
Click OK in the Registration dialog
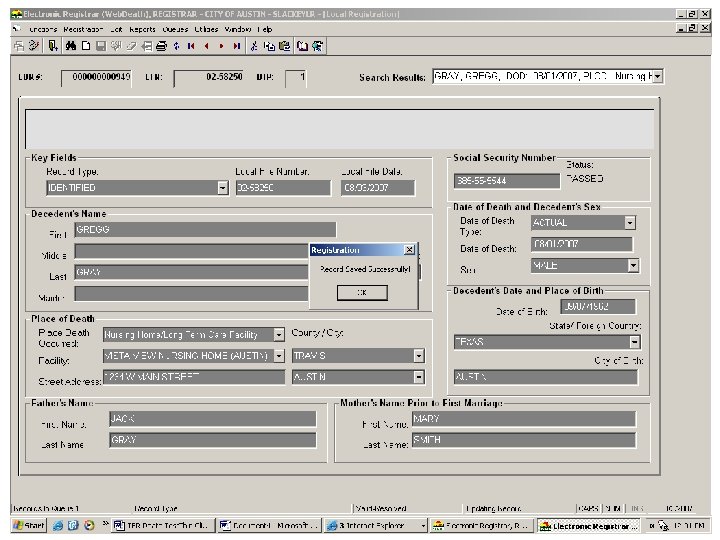pos(362,292)
